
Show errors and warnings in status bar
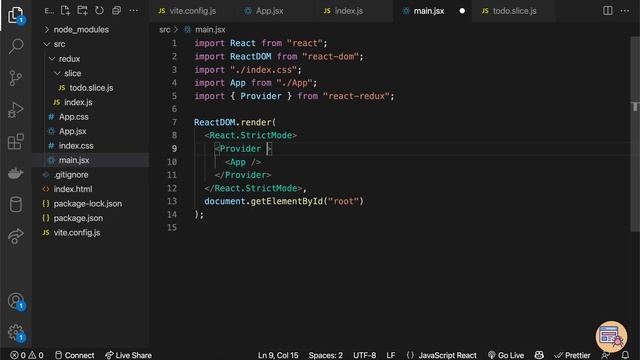tap(27, 355)
